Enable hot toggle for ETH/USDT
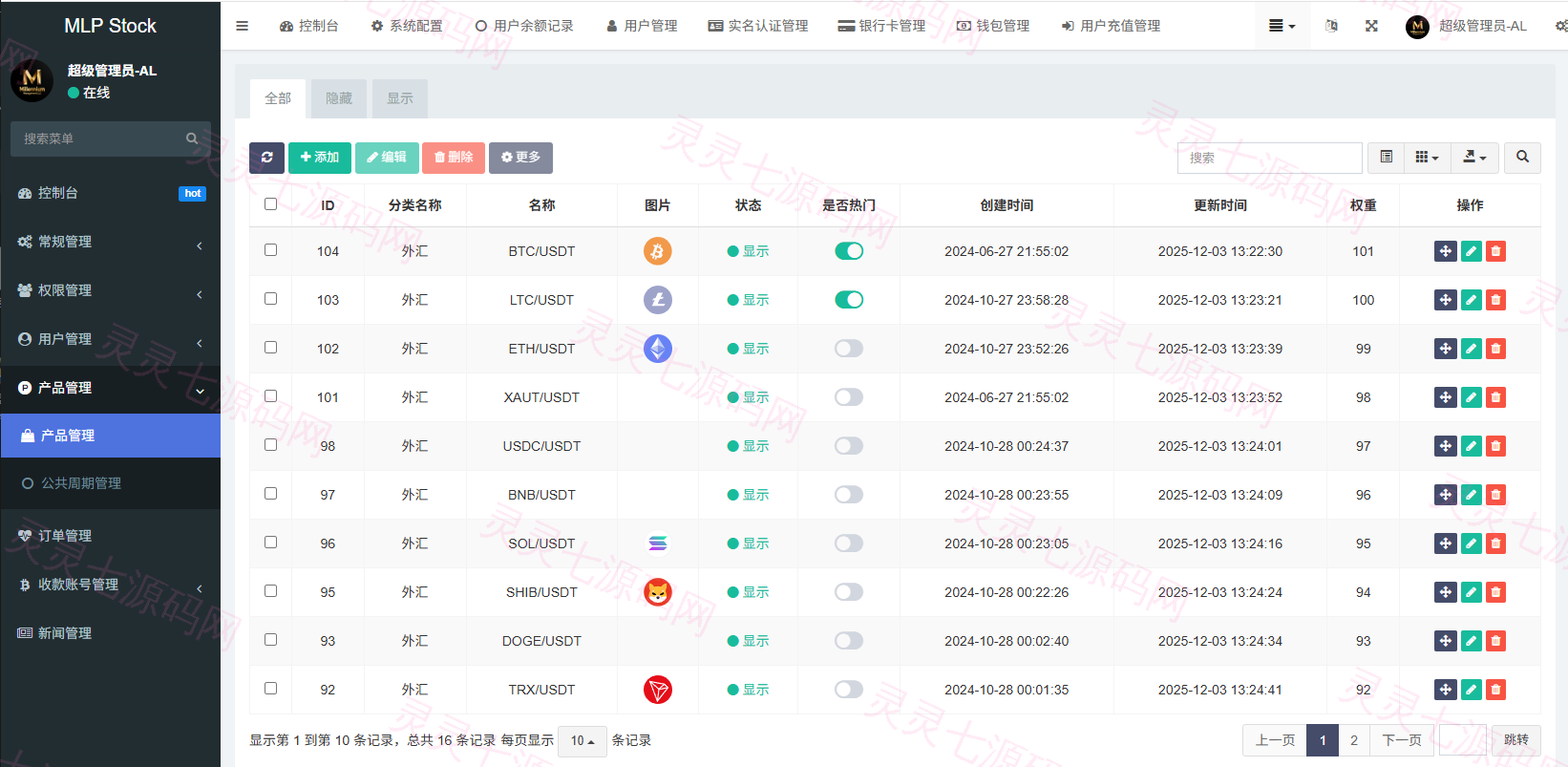The image size is (1568, 767). 849,349
